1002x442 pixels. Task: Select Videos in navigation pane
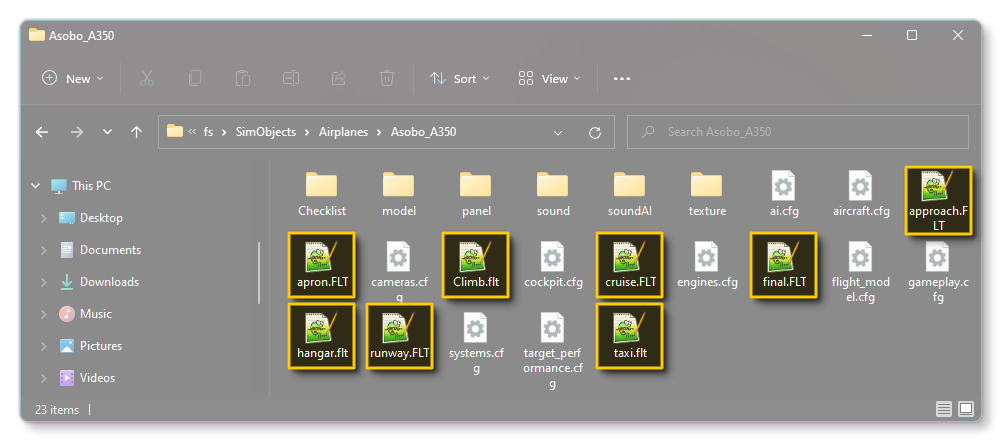pos(88,377)
